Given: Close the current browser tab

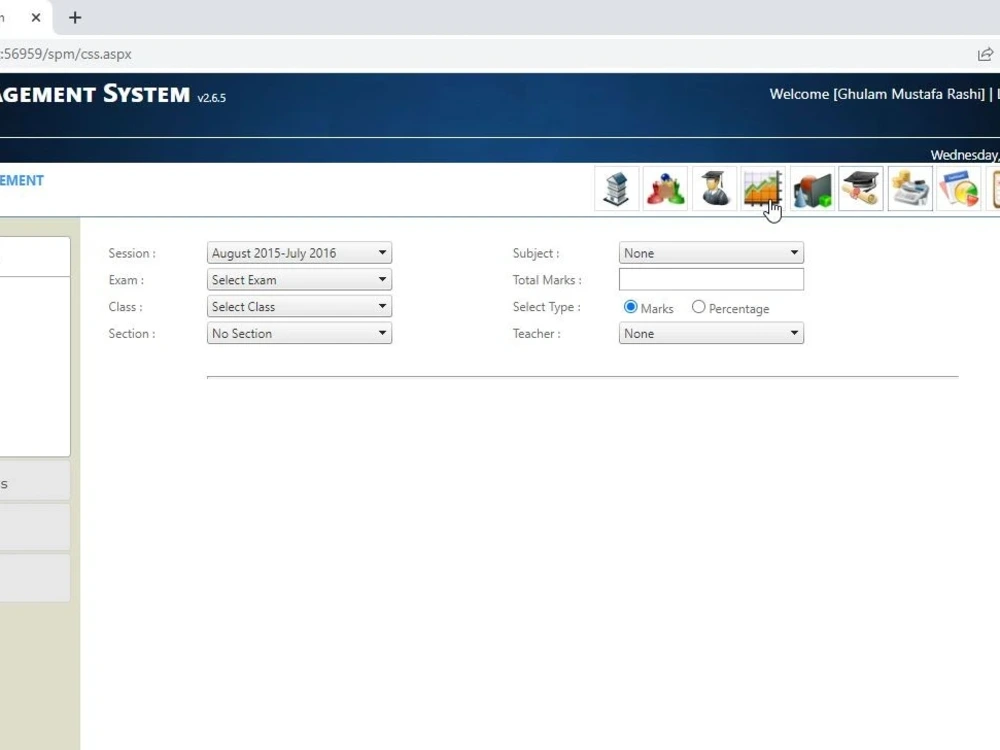Looking at the screenshot, I should pyautogui.click(x=36, y=18).
